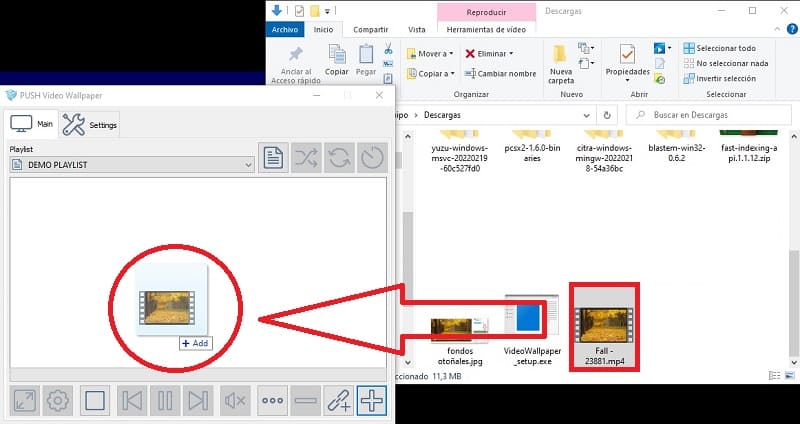The height and width of the screenshot is (424, 800).
Task: Switch to large icons view in status bar
Action: pos(789,376)
